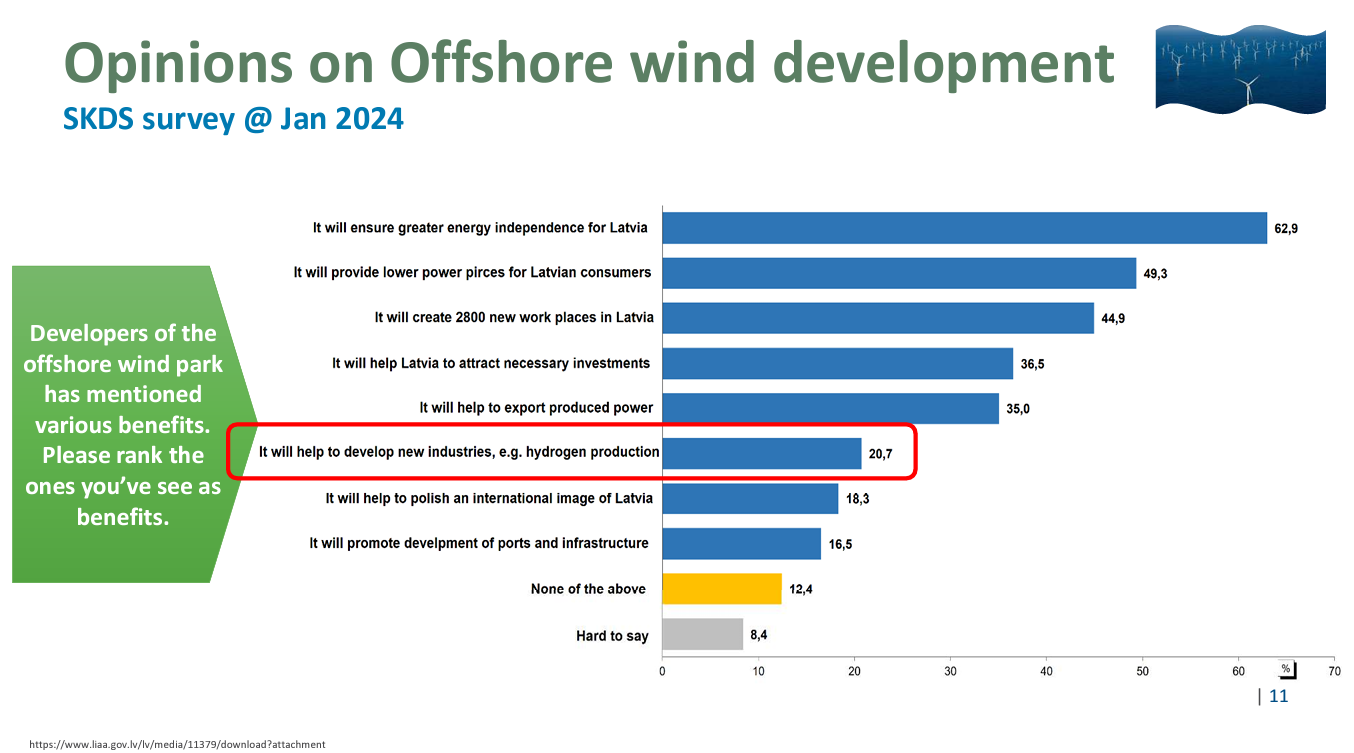Click the 20,7 value label
1354x753 pixels.
pyautogui.click(x=880, y=454)
